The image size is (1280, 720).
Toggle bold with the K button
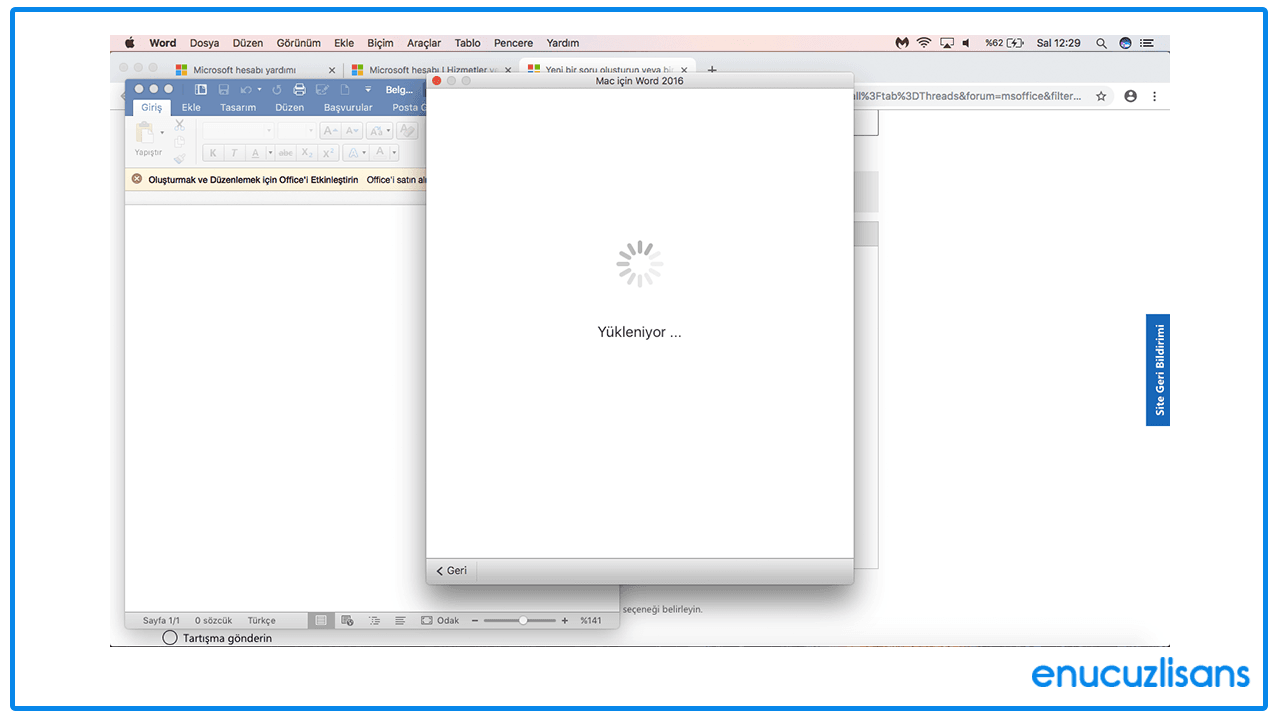pyautogui.click(x=212, y=153)
